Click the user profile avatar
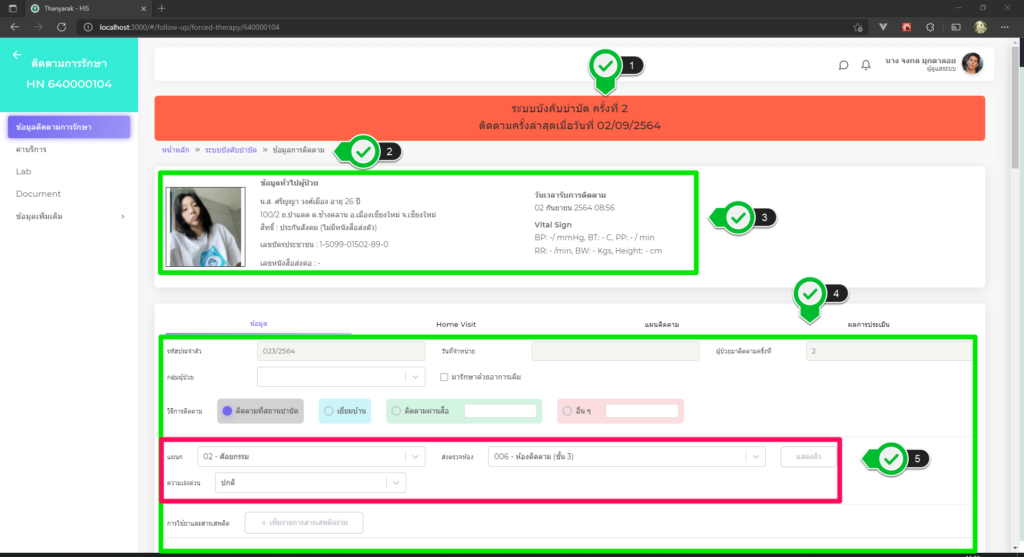This screenshot has width=1024, height=557. click(972, 64)
